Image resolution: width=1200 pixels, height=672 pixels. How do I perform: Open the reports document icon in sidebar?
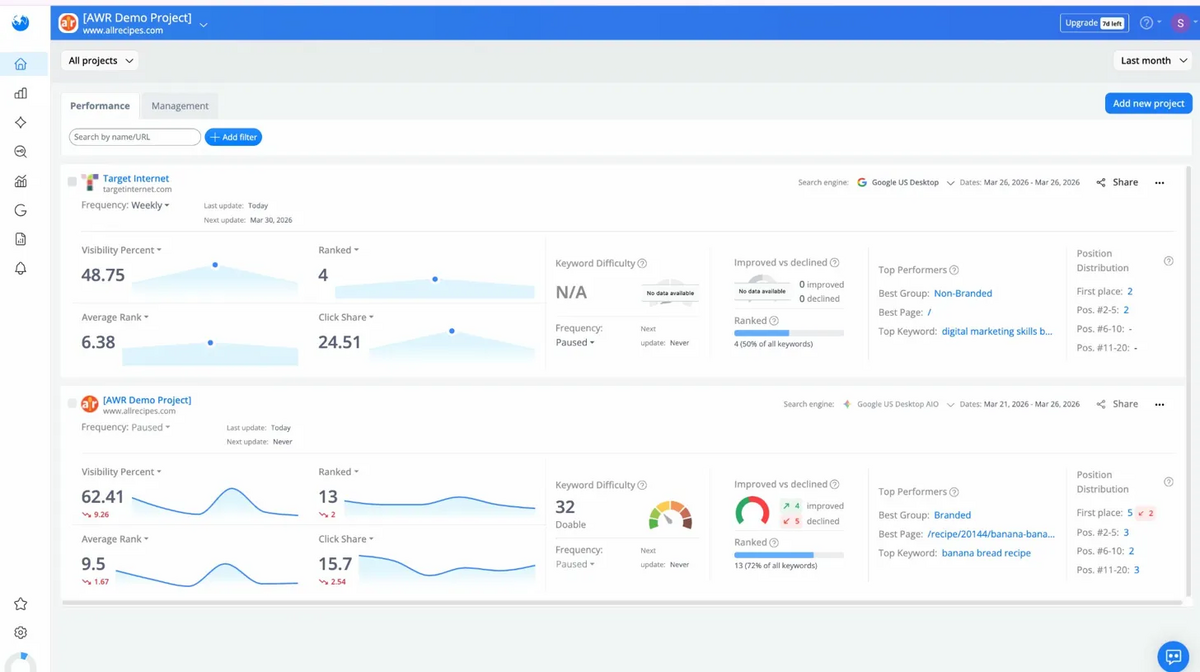click(20, 239)
